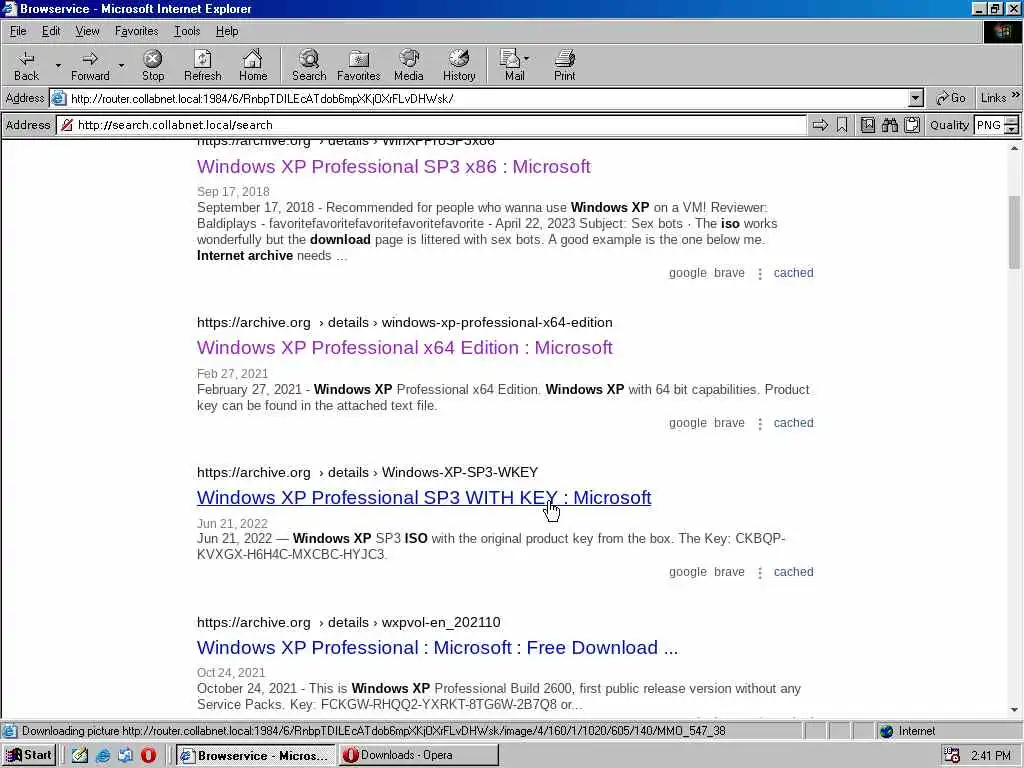The width and height of the screenshot is (1024, 768).
Task: Expand the Links toolbar chevron
Action: (x=1016, y=95)
